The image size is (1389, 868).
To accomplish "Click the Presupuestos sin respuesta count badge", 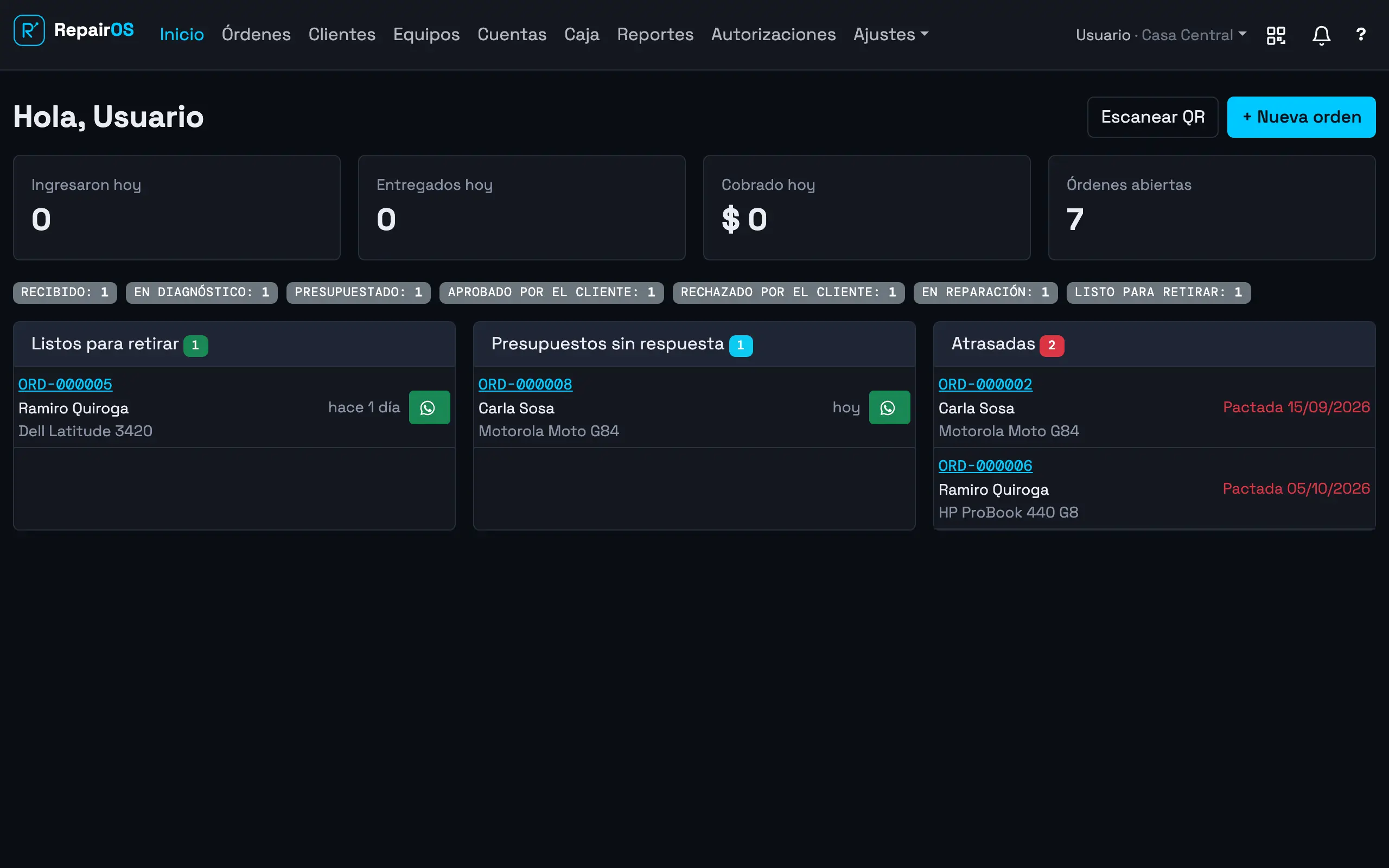I will pyautogui.click(x=741, y=346).
